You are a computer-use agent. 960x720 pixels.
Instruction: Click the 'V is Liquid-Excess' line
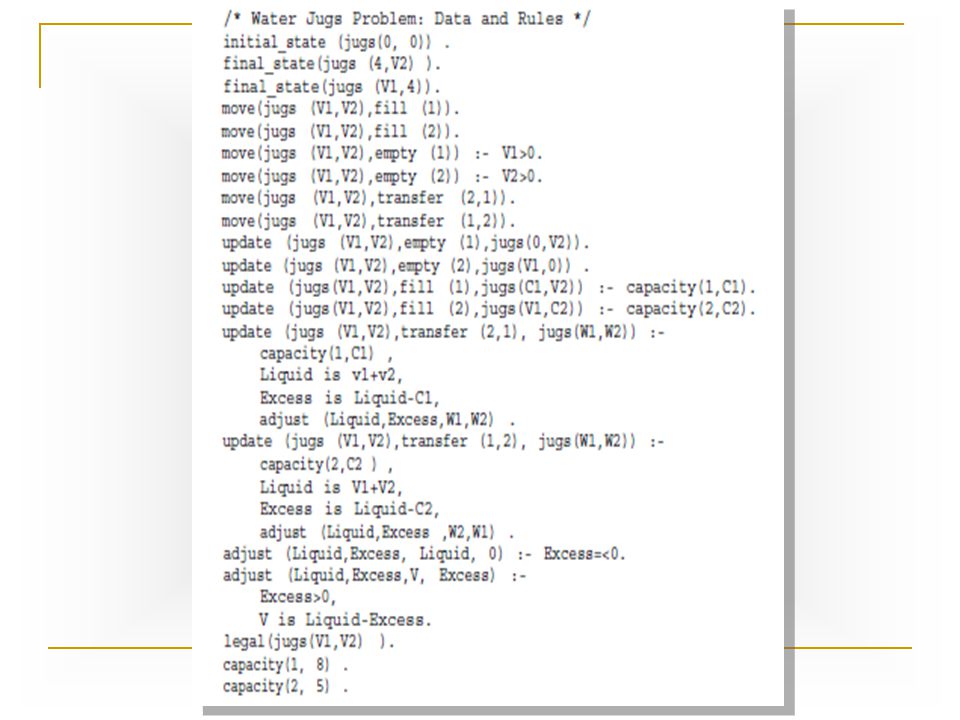click(345, 620)
